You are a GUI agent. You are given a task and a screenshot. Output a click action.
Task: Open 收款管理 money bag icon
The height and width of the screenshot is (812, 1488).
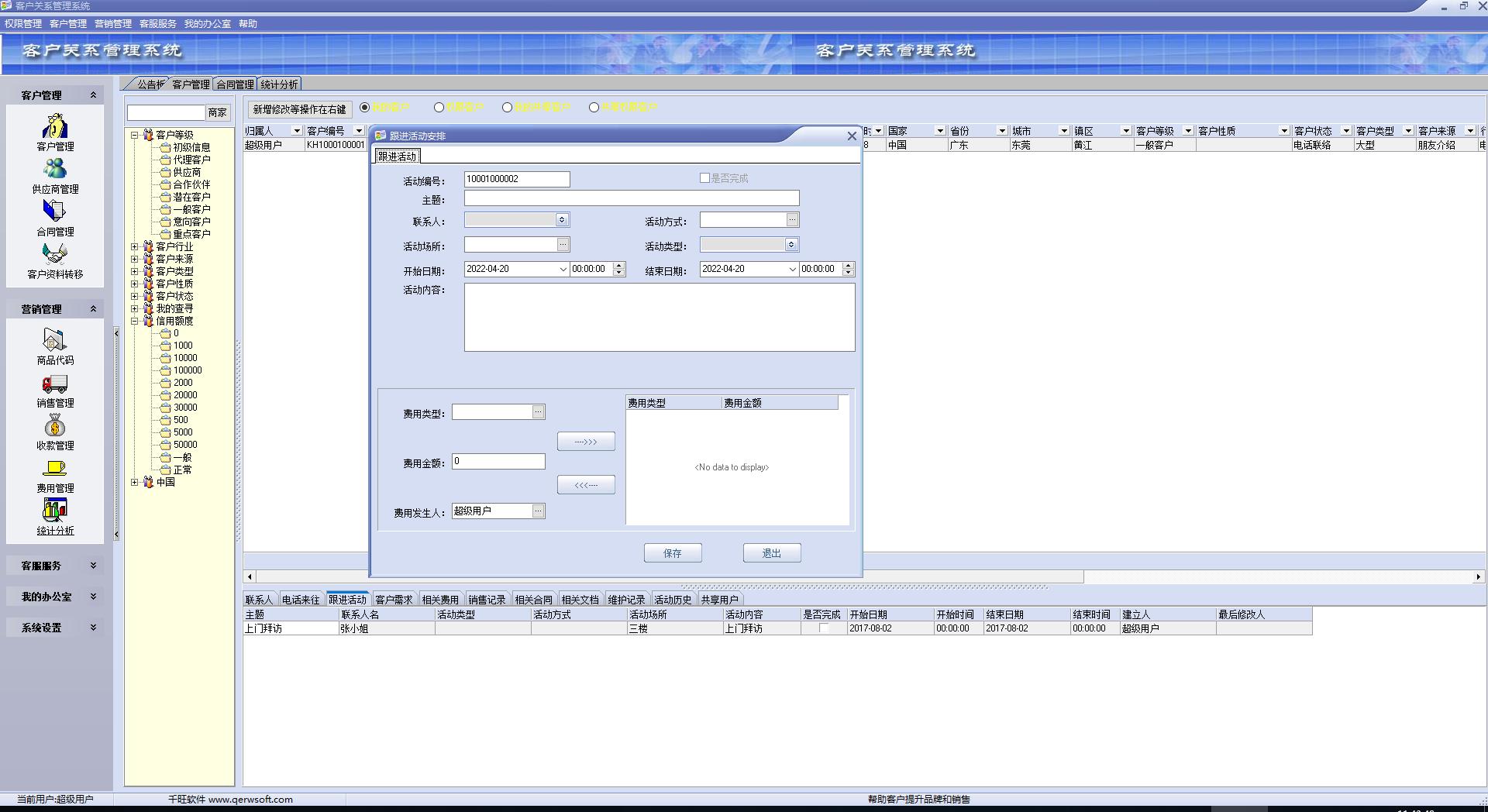click(54, 427)
